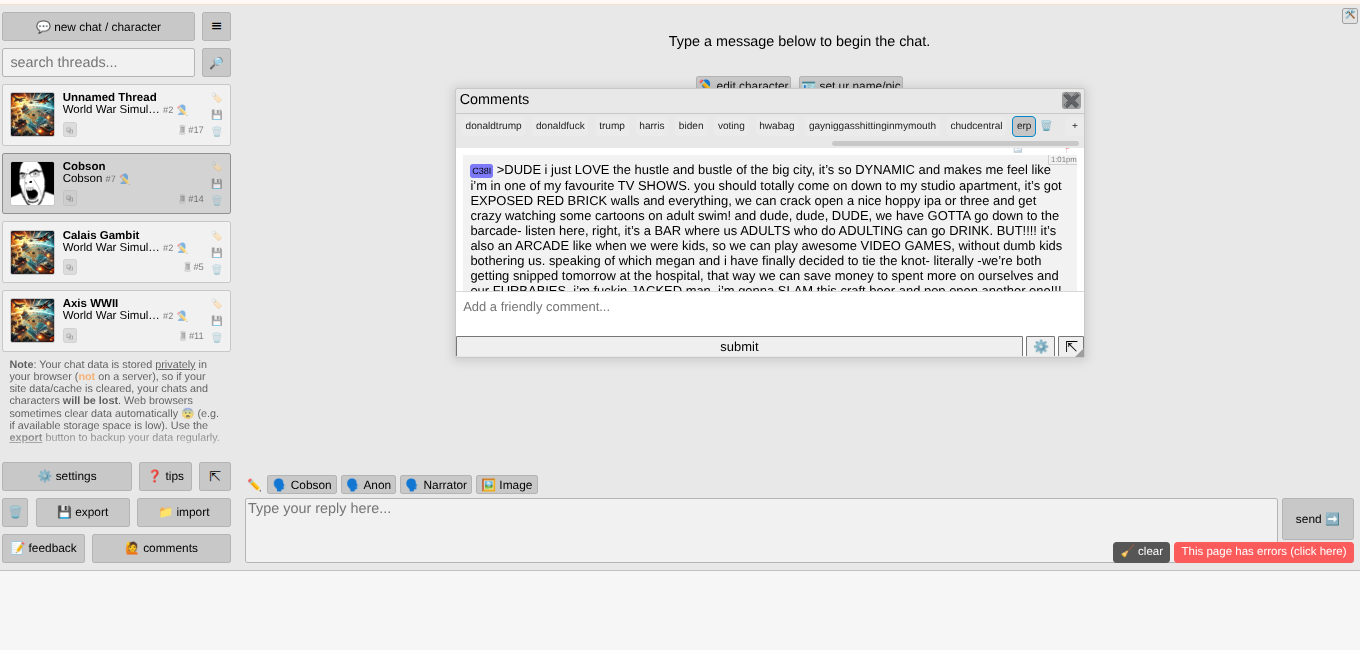Viewport: 1360px width, 650px height.
Task: Click sidebar collapse arrow next to tips
Action: (215, 476)
